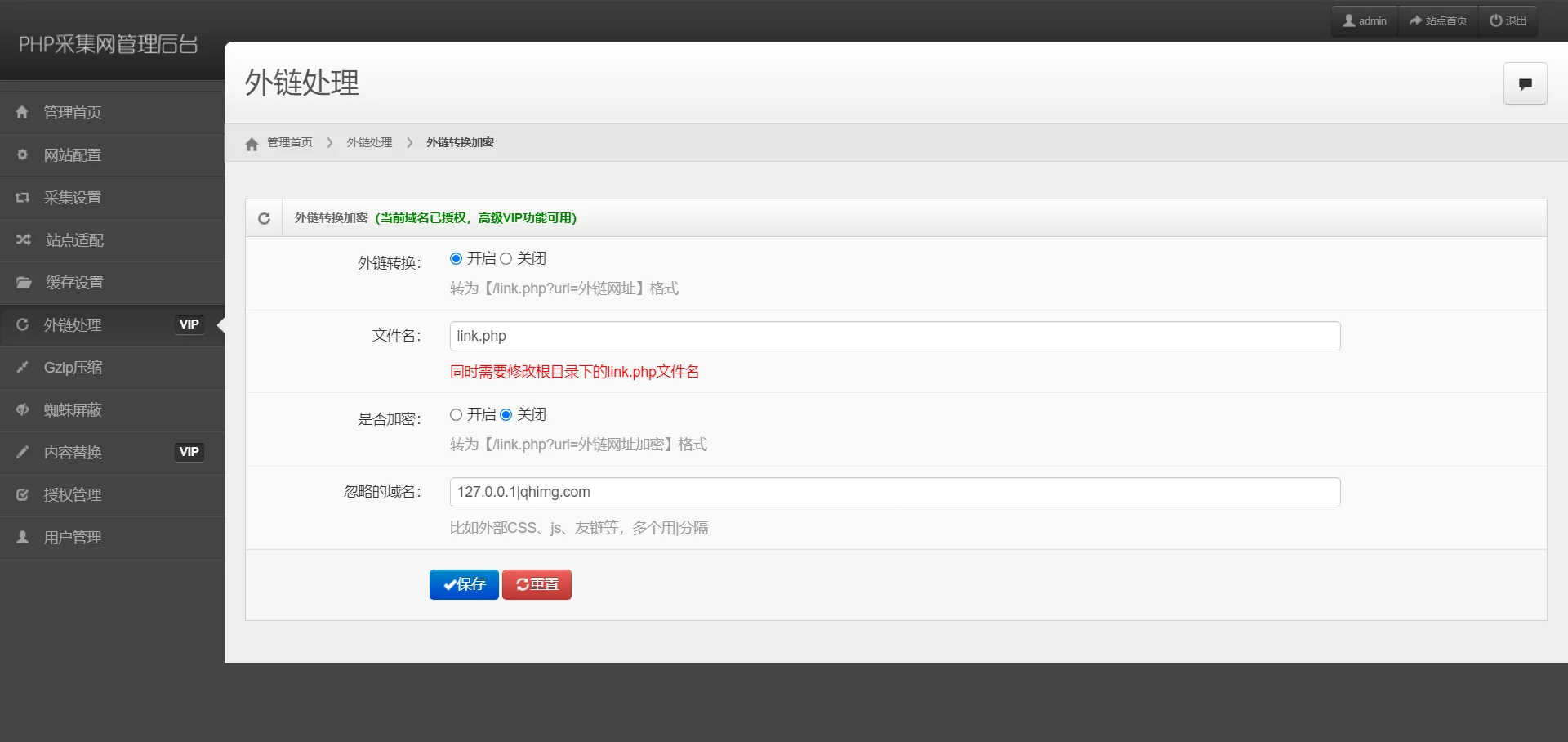Select the 管理首页 home icon in sidebar

[22, 112]
